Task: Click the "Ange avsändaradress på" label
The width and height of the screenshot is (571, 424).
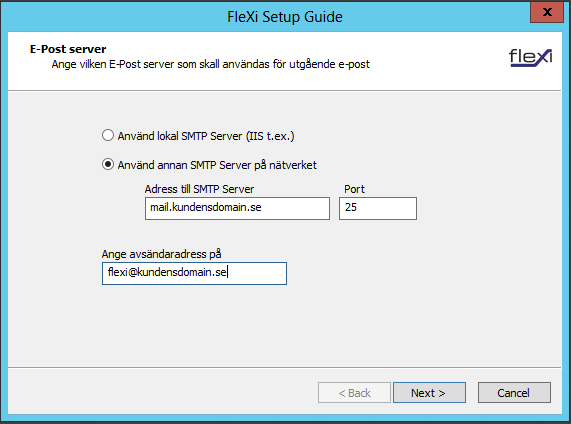Action: click(161, 254)
